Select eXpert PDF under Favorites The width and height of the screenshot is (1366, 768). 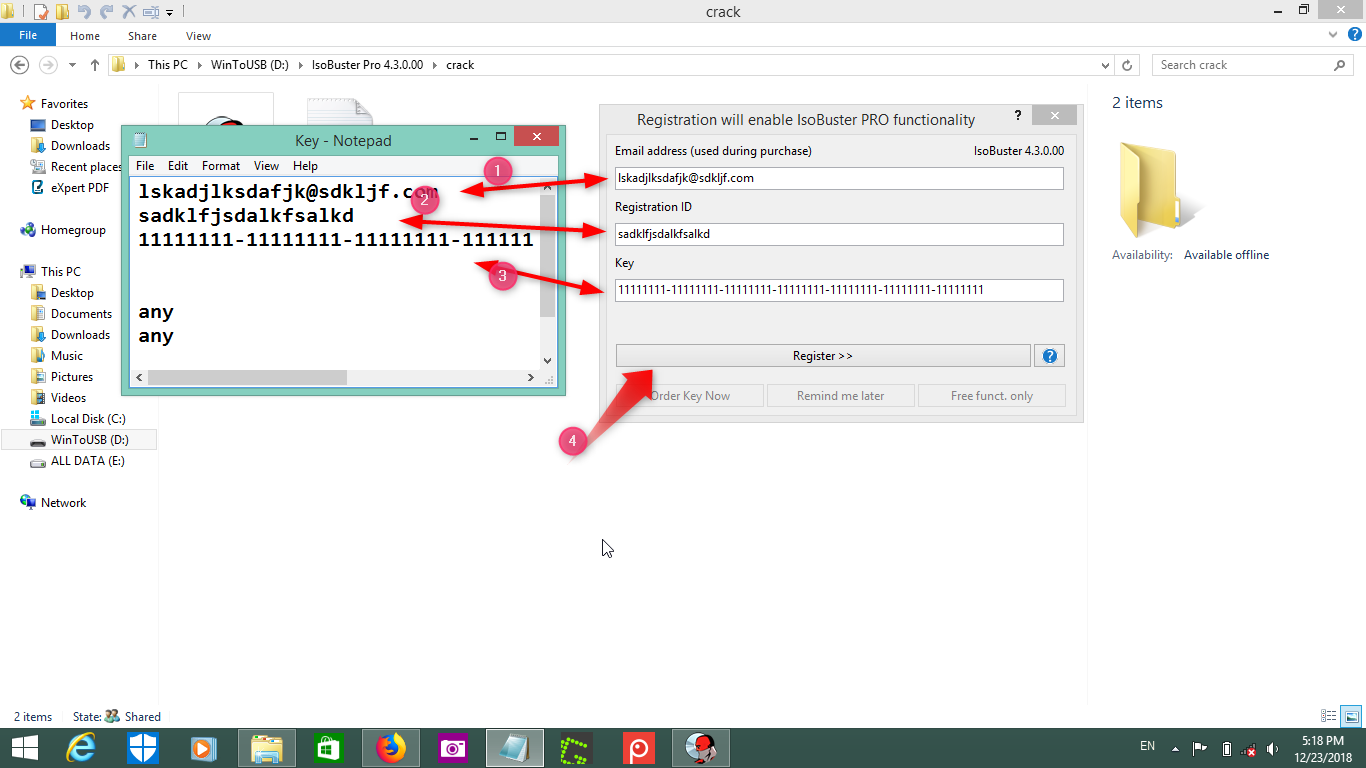[x=80, y=188]
